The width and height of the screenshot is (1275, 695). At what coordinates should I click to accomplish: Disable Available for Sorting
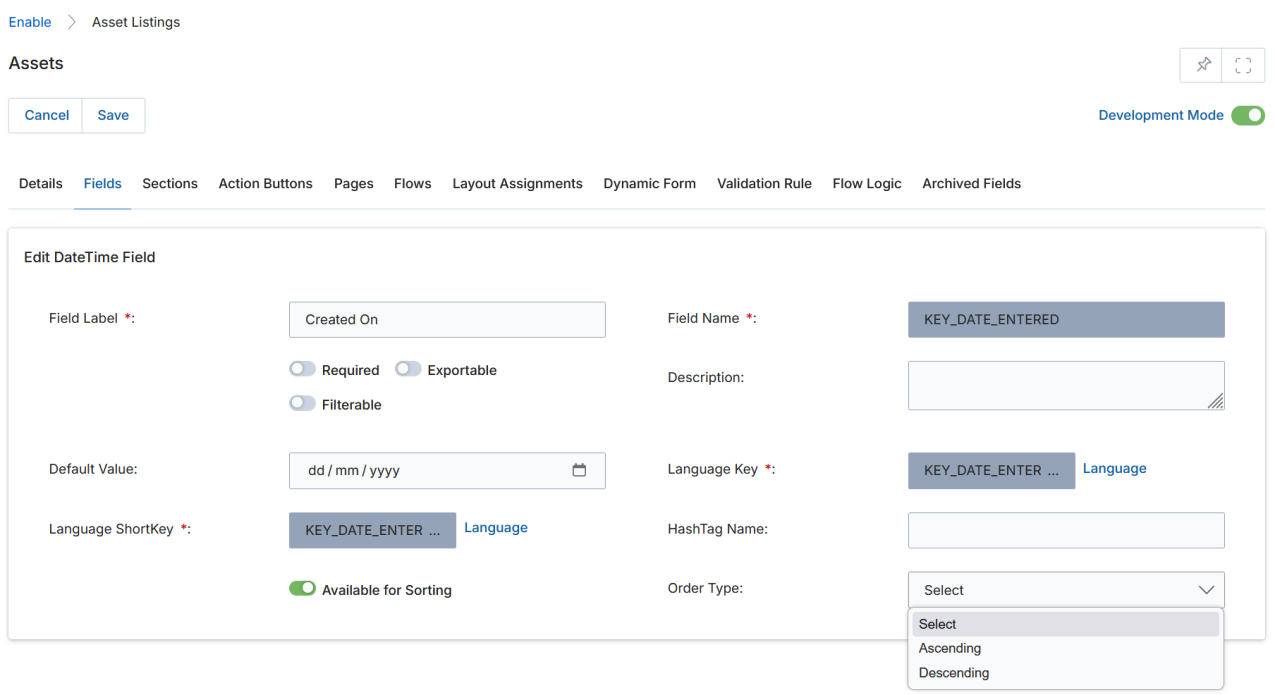point(302,588)
